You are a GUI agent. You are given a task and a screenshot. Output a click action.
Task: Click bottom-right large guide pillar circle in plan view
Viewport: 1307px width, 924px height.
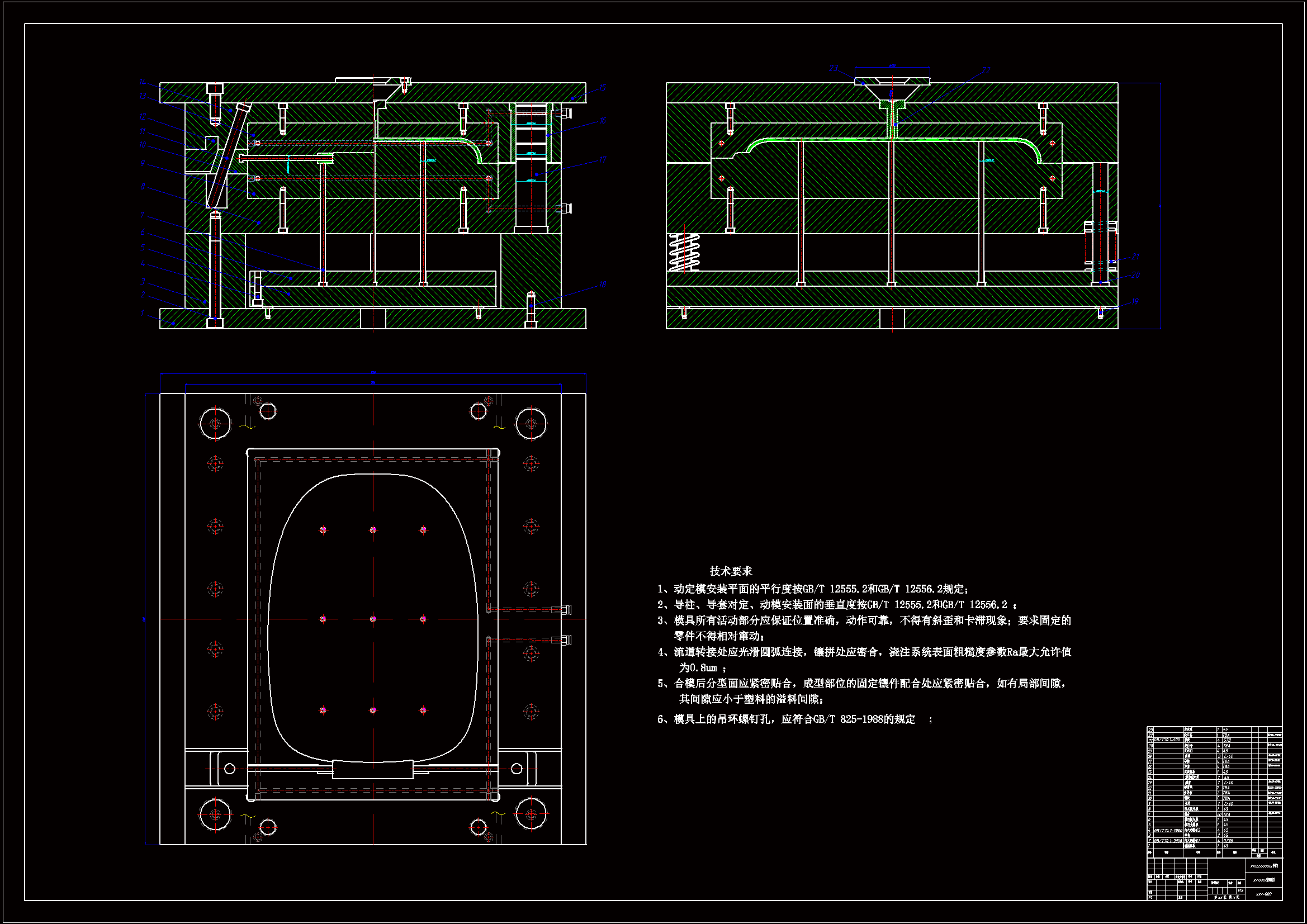(531, 814)
